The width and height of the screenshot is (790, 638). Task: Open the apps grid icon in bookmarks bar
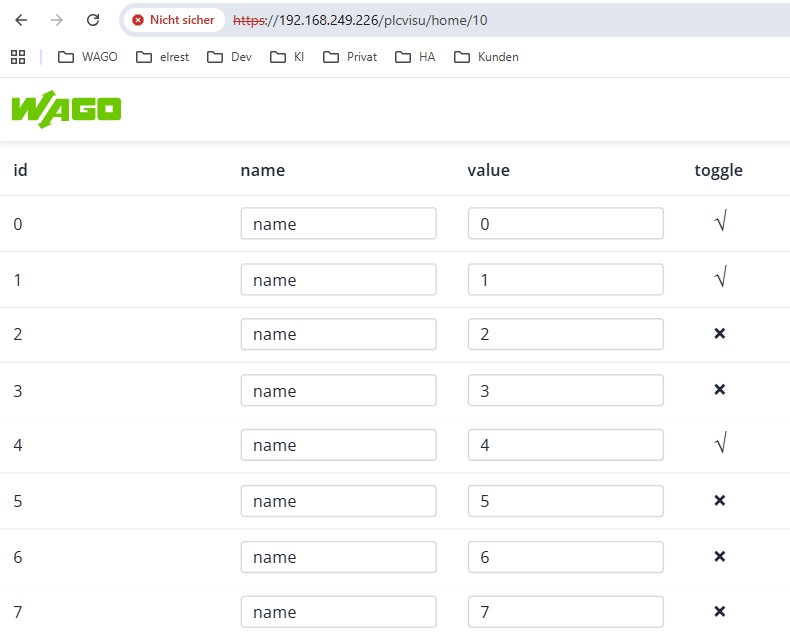tap(18, 57)
